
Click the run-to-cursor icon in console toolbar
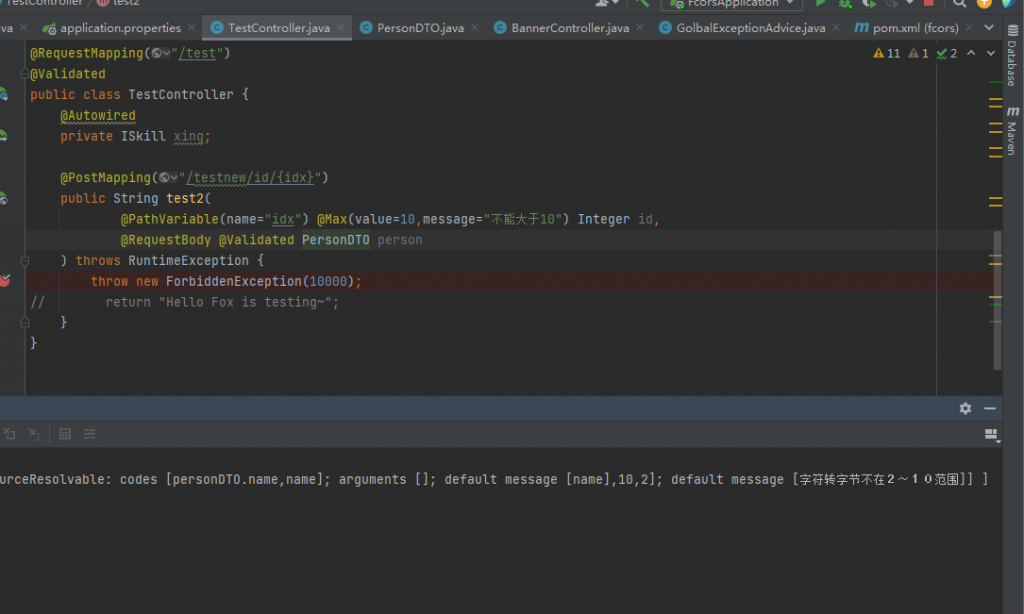click(34, 434)
